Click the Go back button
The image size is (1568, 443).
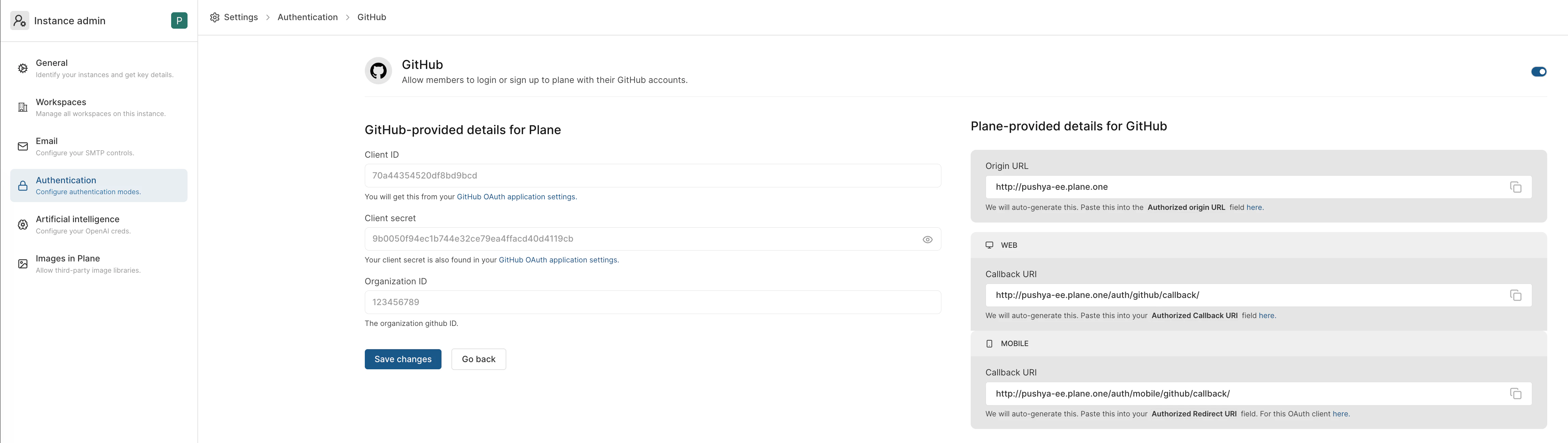[478, 359]
